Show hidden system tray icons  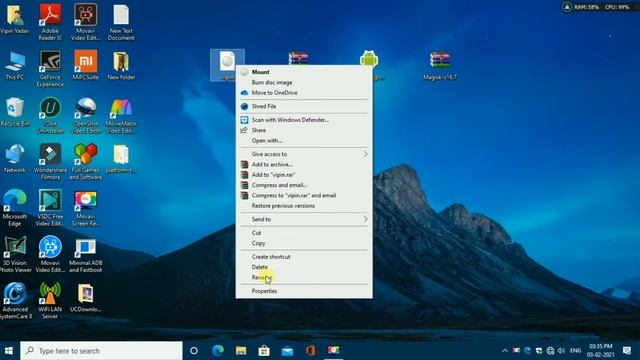click(x=505, y=351)
